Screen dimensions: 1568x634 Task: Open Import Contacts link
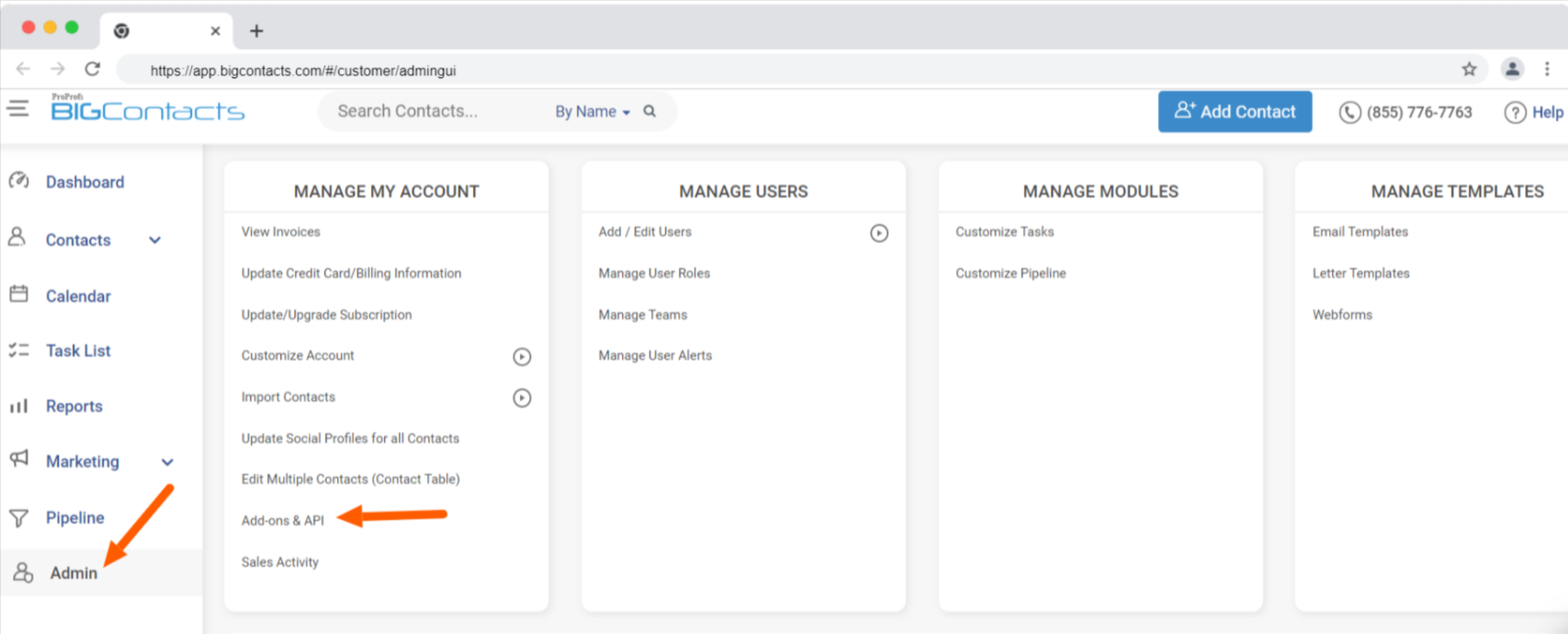(x=288, y=397)
